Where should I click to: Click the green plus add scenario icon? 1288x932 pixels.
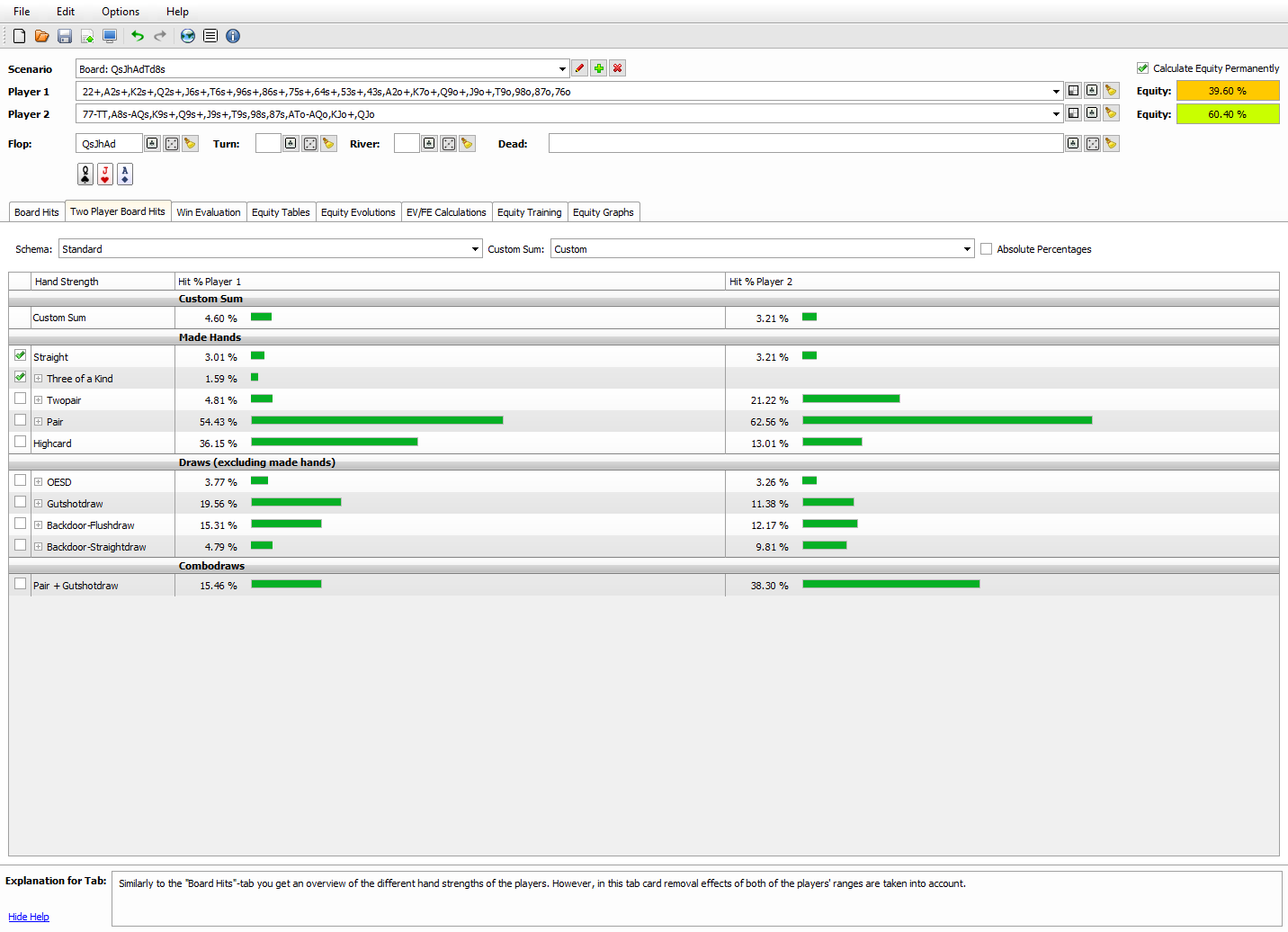(598, 68)
